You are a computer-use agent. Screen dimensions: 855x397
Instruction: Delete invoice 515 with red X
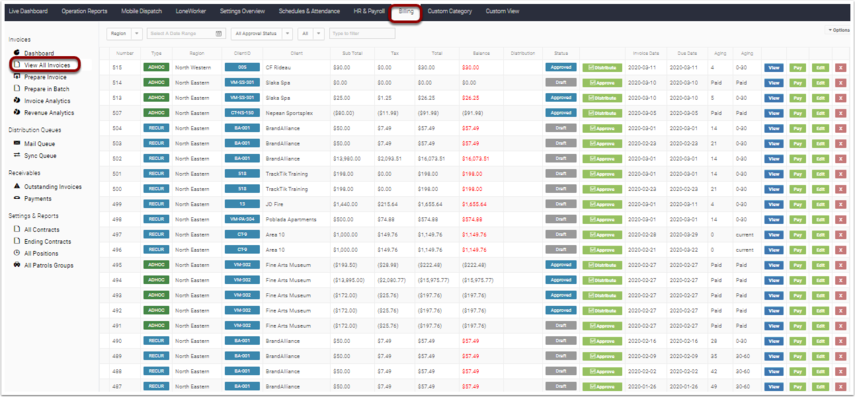coord(840,68)
